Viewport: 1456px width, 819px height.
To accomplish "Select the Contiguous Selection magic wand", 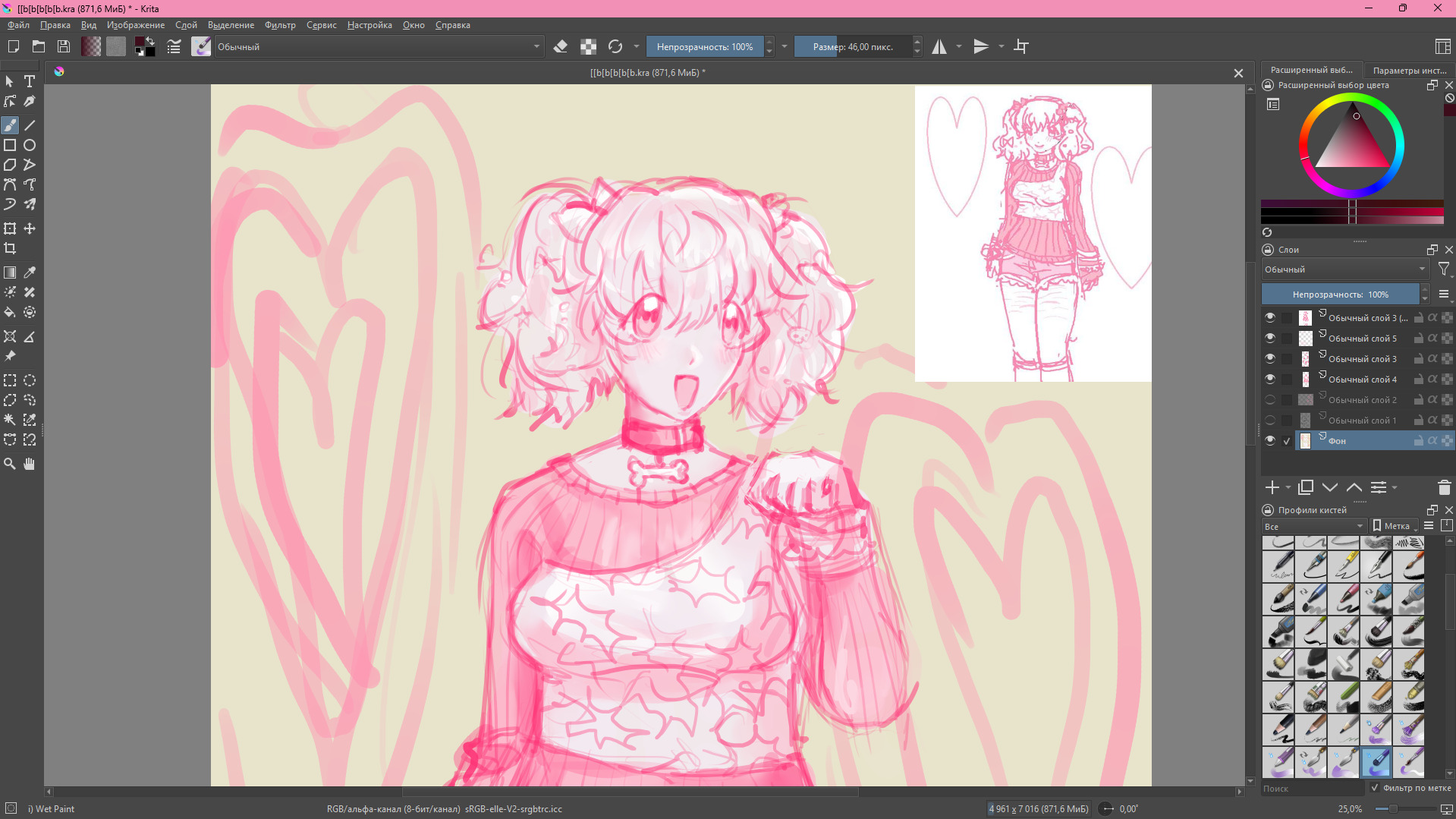I will click(10, 420).
